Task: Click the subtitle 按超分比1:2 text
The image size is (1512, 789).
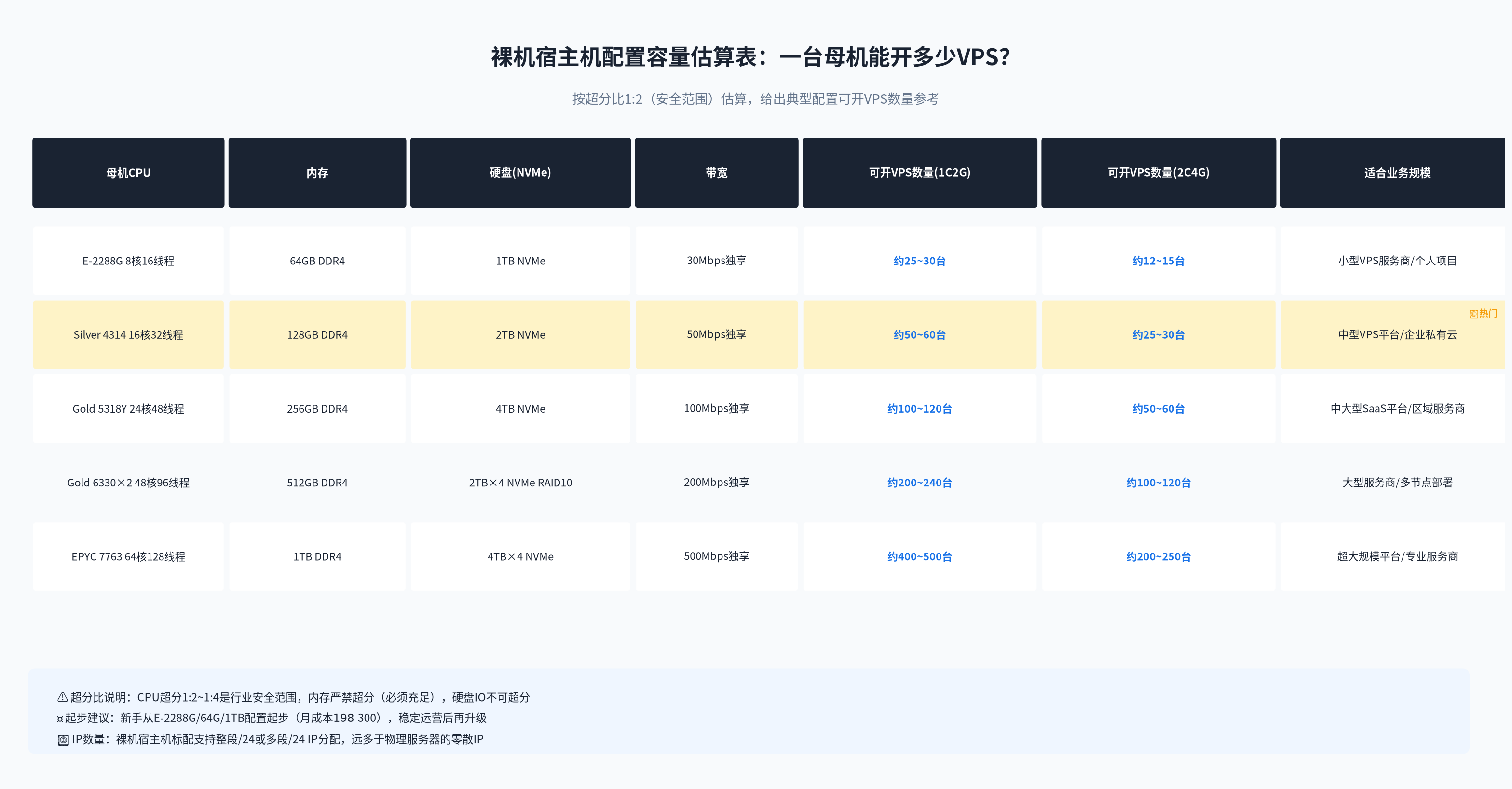Action: pos(755,99)
